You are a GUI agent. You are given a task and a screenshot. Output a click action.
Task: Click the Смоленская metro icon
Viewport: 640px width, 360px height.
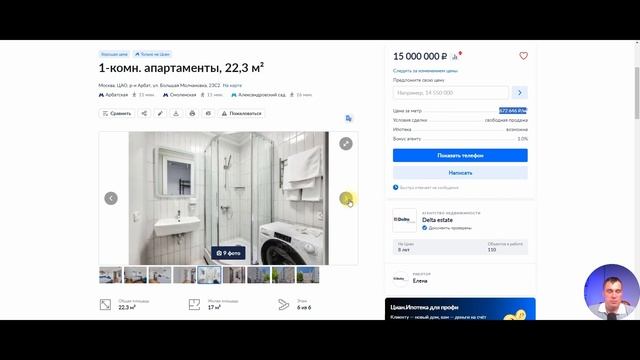165,95
